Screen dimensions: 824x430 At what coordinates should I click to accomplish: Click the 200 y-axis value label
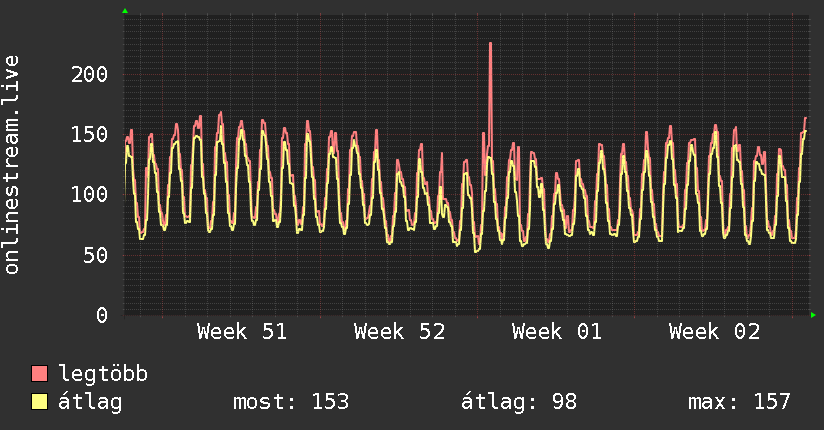click(89, 74)
